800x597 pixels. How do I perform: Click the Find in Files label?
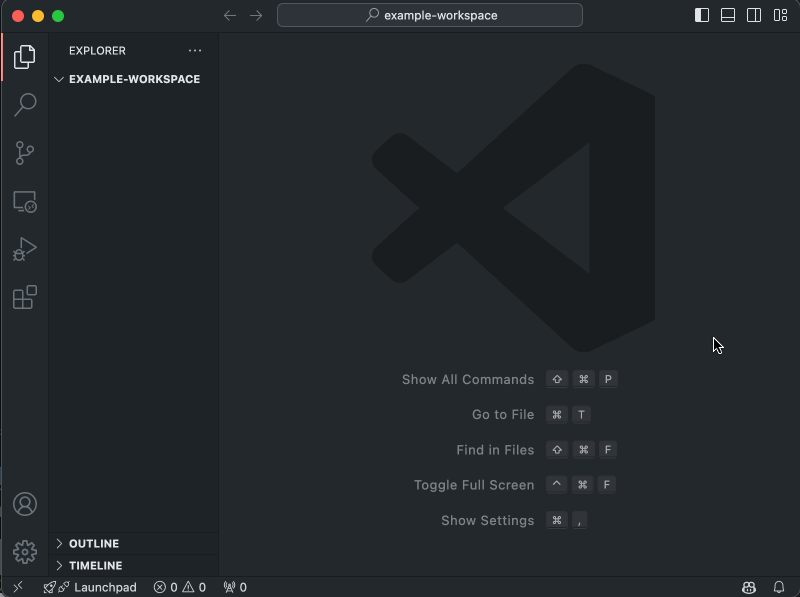(x=495, y=450)
